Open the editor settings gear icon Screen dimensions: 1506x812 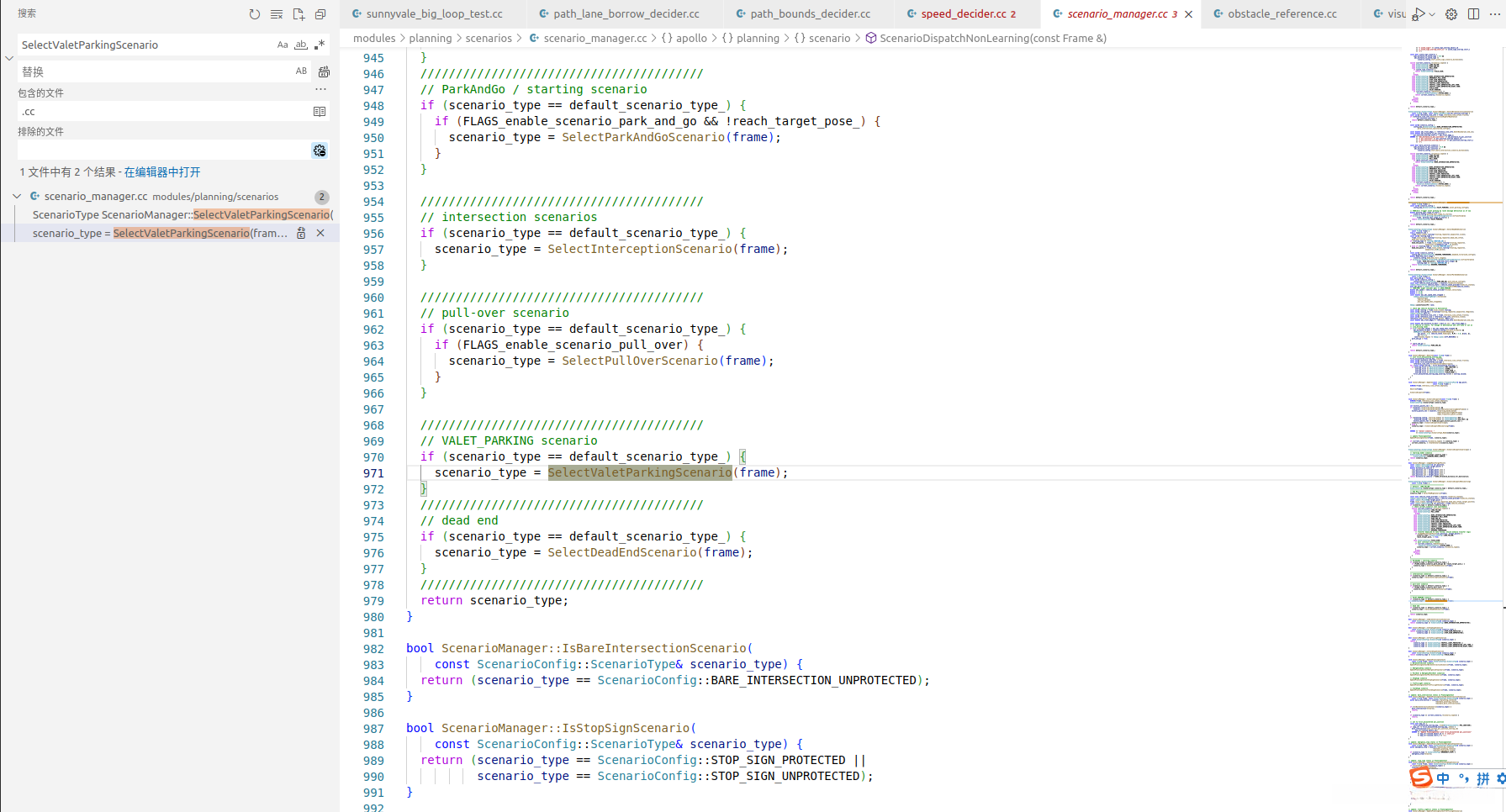tap(1451, 14)
